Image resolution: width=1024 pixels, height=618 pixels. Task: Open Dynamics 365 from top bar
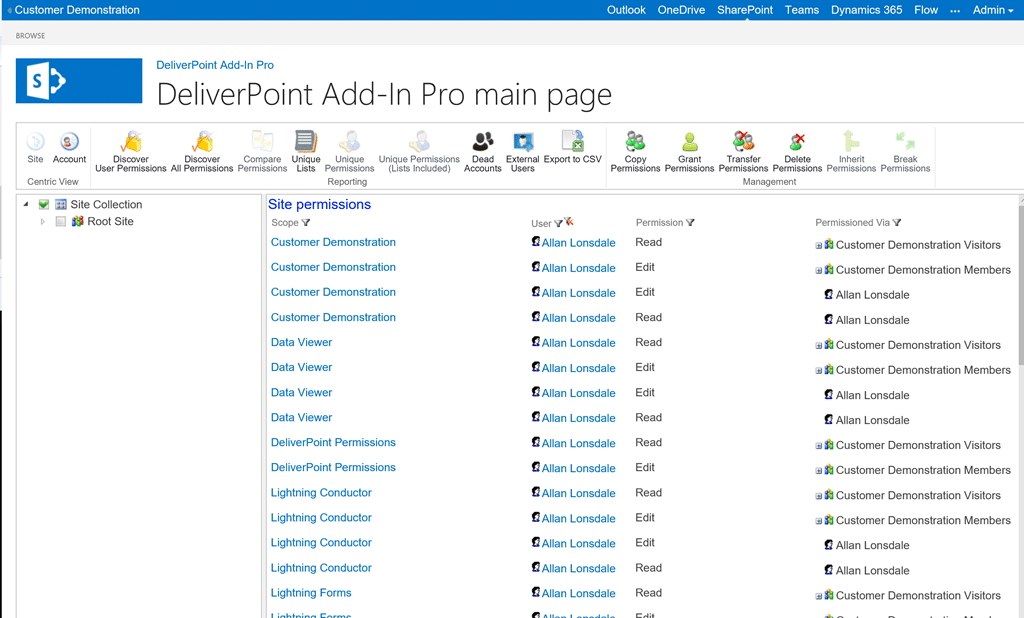pos(866,10)
